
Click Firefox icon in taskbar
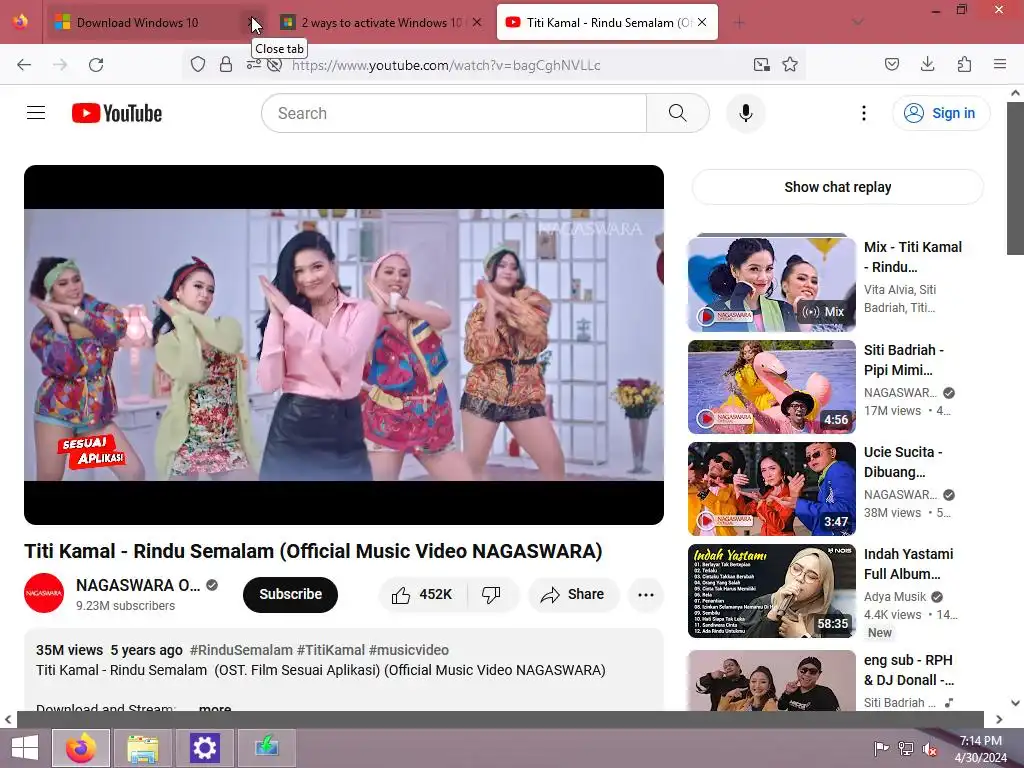pos(81,748)
